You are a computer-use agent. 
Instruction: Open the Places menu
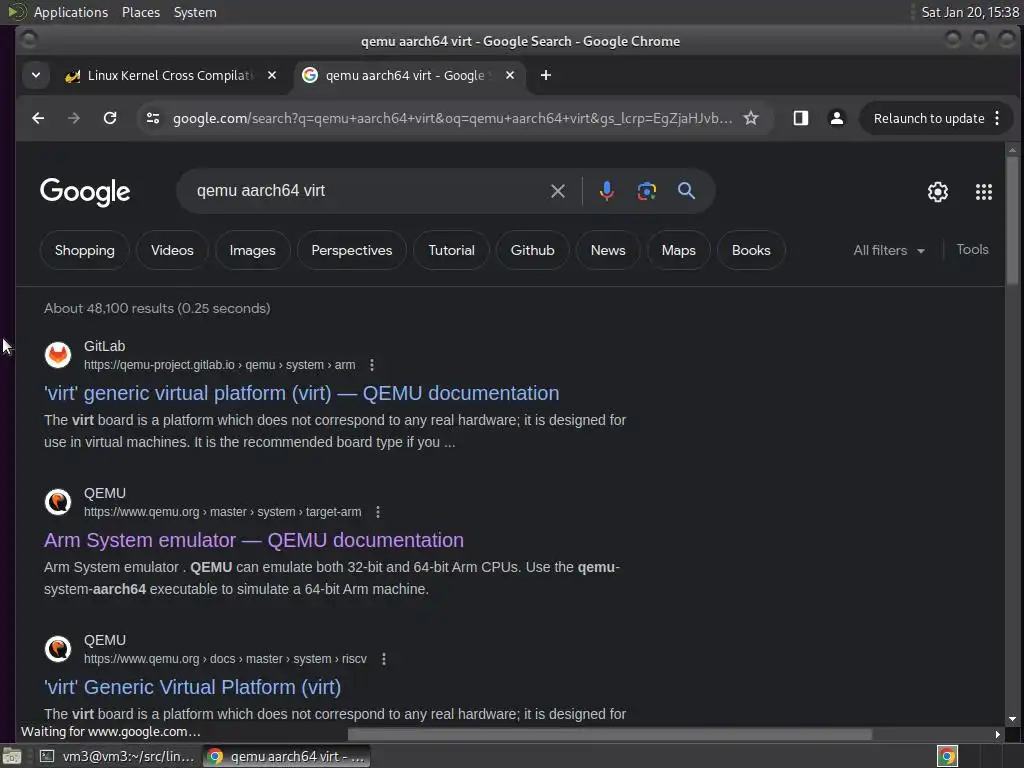[x=141, y=12]
